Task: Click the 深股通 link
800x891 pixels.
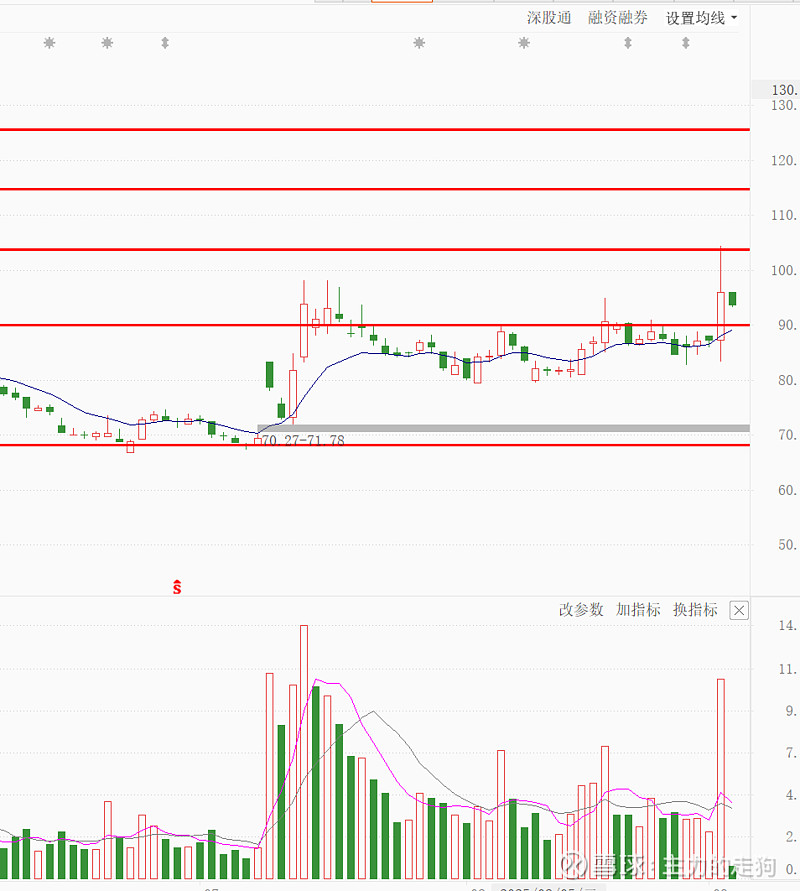Action: pyautogui.click(x=549, y=18)
